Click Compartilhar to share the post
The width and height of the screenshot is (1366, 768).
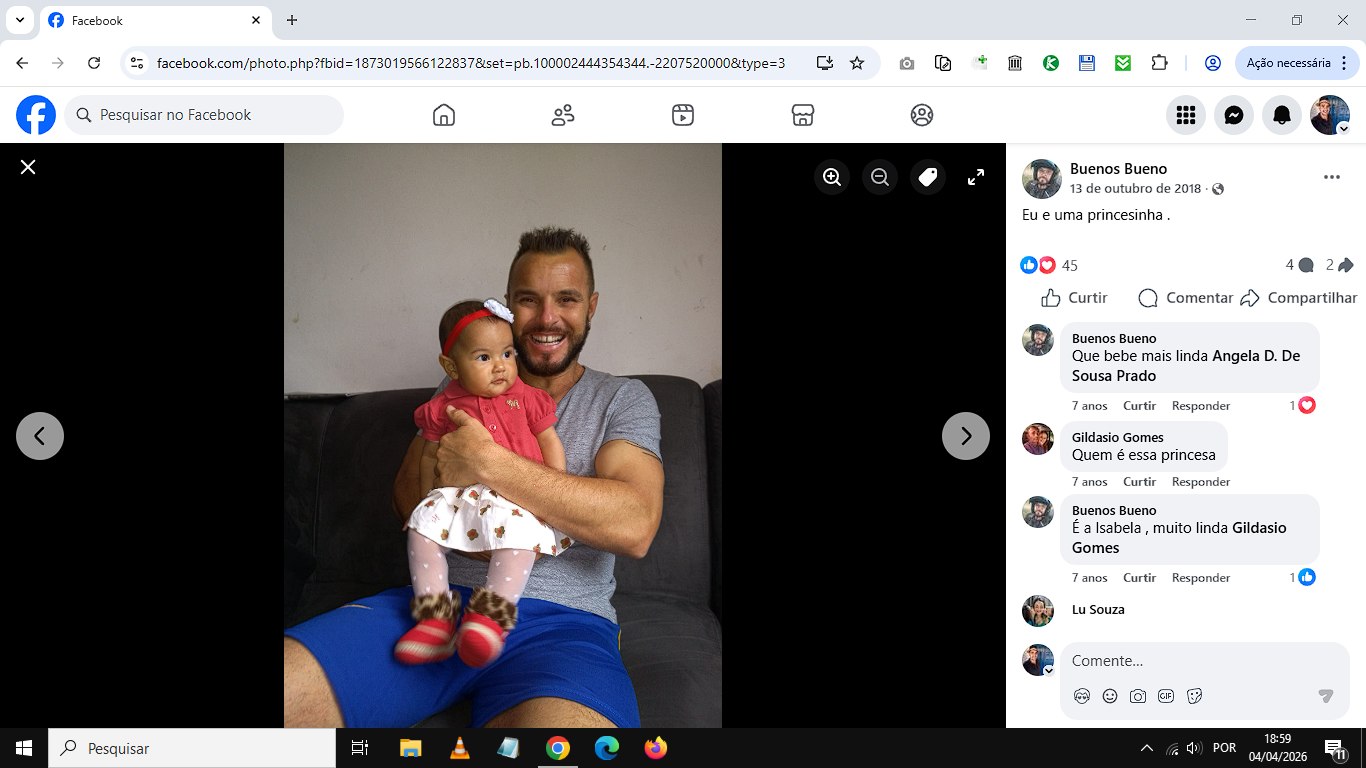click(1298, 298)
